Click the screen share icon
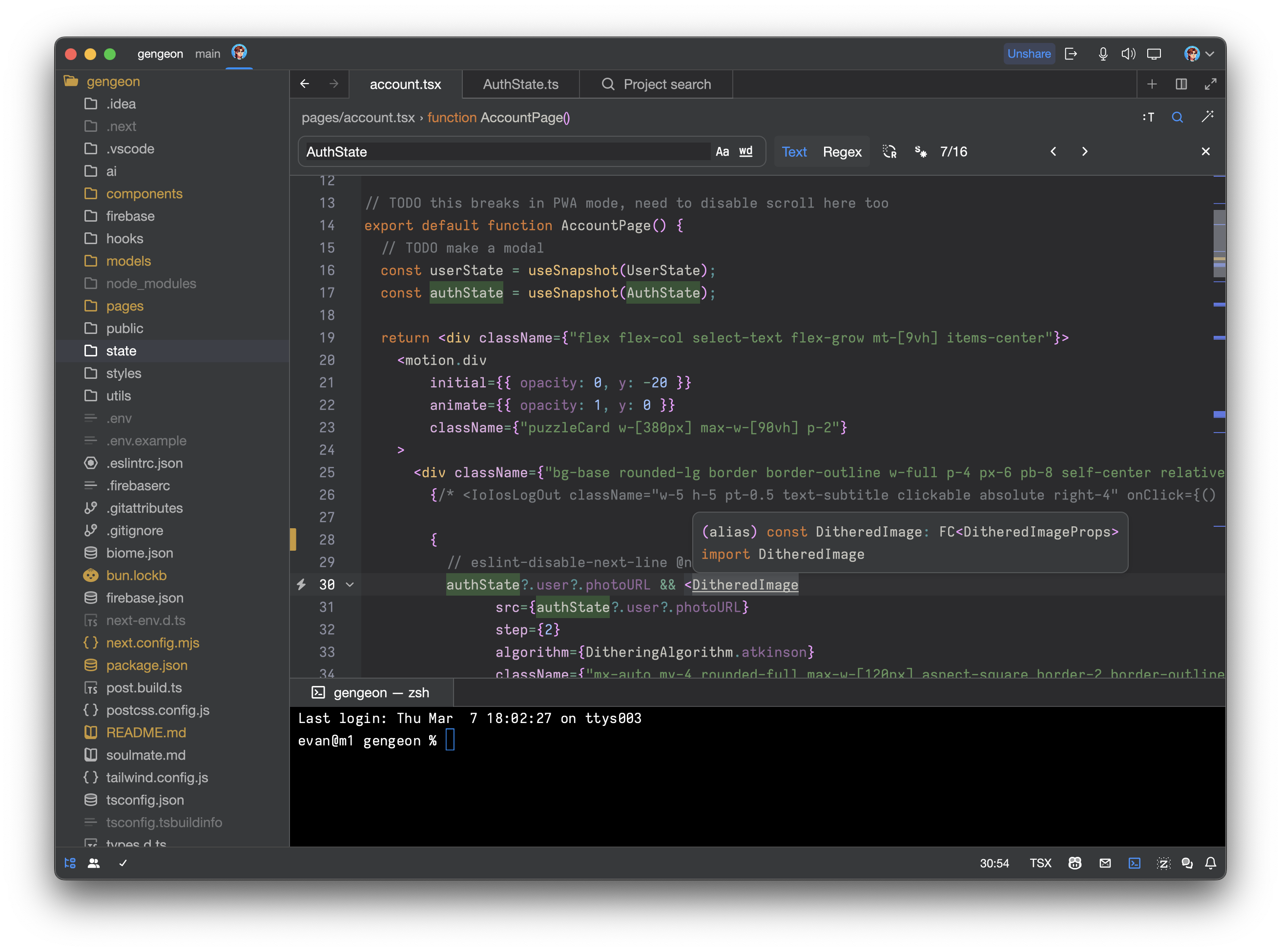 (x=1154, y=54)
